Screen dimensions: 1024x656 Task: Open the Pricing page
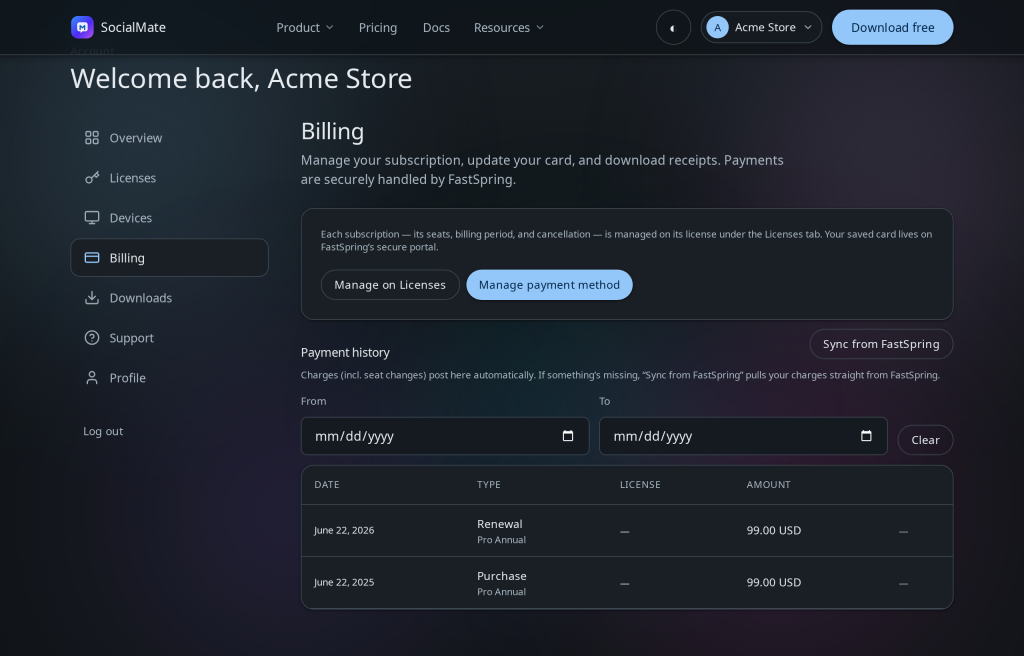click(x=377, y=27)
